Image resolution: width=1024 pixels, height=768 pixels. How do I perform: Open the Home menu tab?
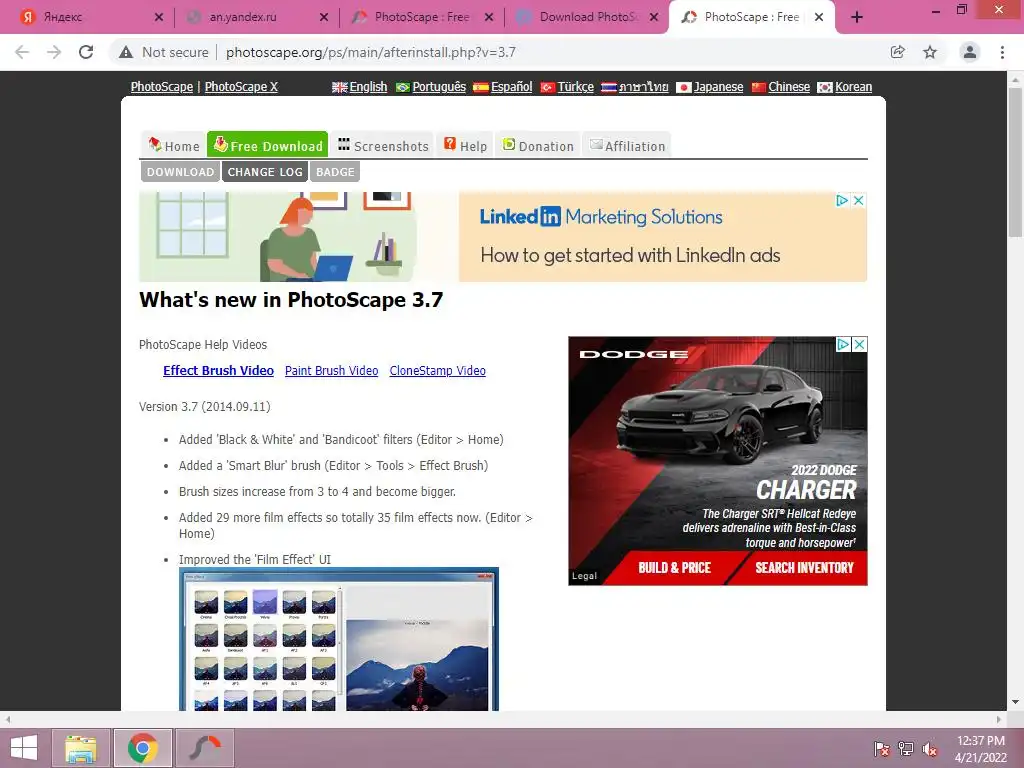(x=173, y=145)
